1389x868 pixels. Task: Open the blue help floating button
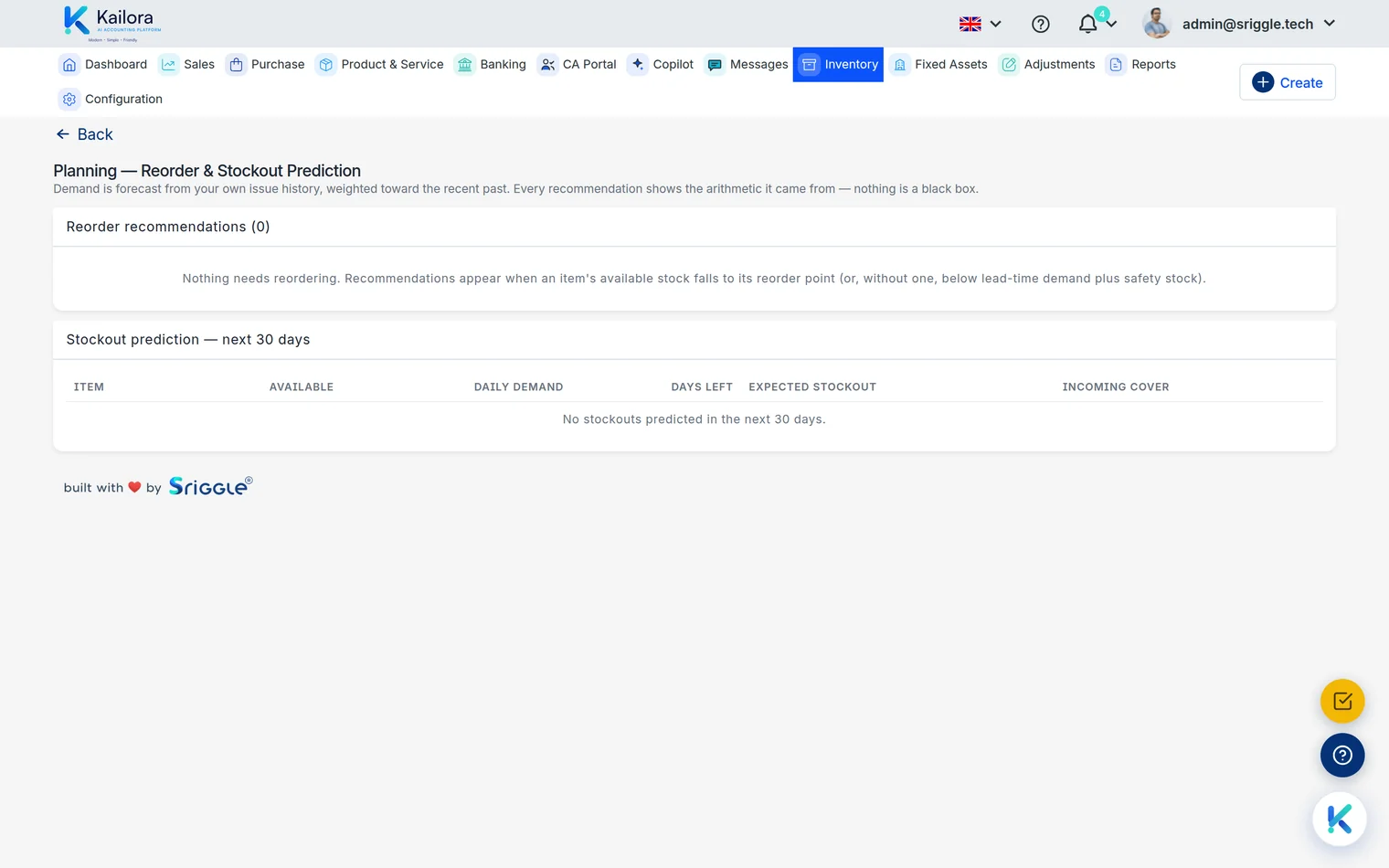pos(1342,756)
